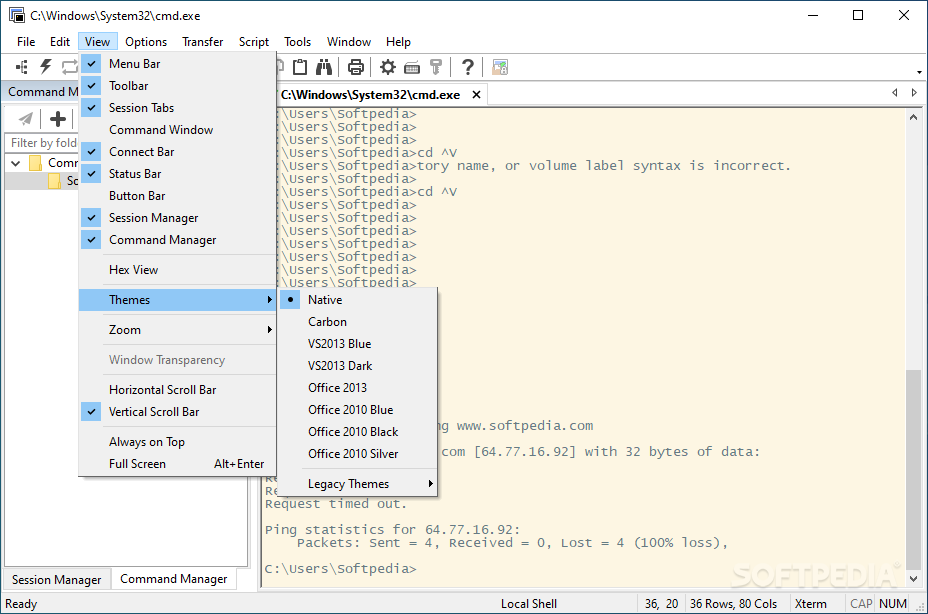928x614 pixels.
Task: Select Full Screen menu entry
Action: (178, 464)
